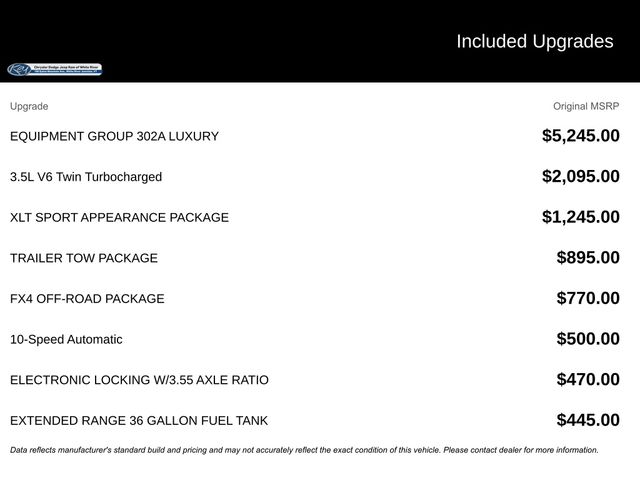Select Electronic Locking W/3.55 Axle Ratio
Image resolution: width=640 pixels, height=480 pixels.
[139, 380]
